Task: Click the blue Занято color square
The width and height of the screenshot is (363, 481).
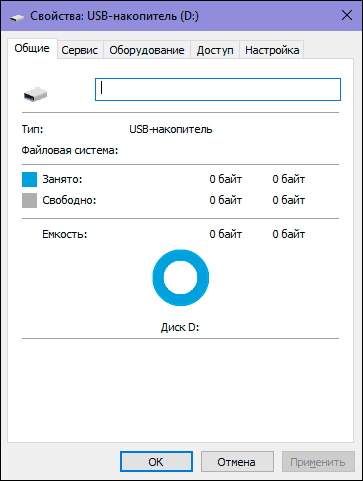Action: point(29,179)
